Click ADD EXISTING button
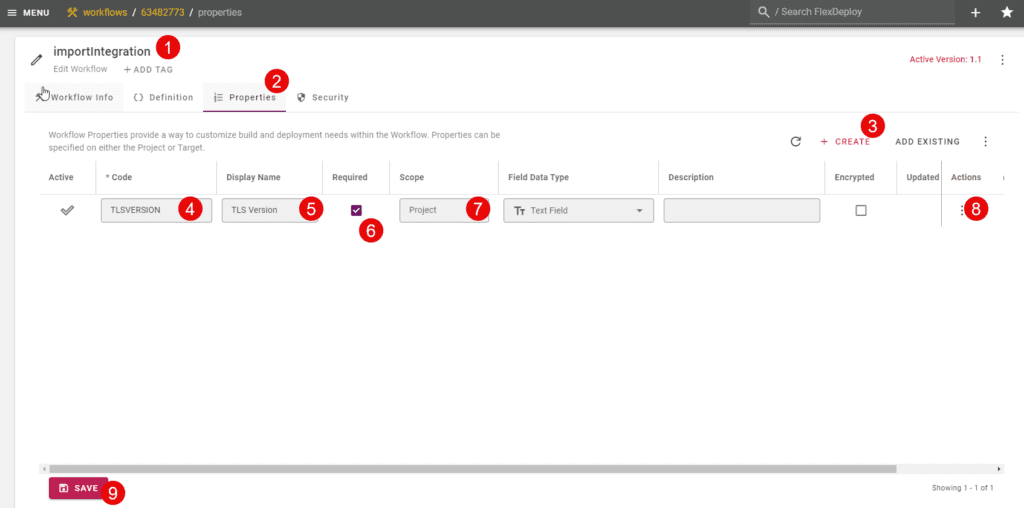 [927, 142]
